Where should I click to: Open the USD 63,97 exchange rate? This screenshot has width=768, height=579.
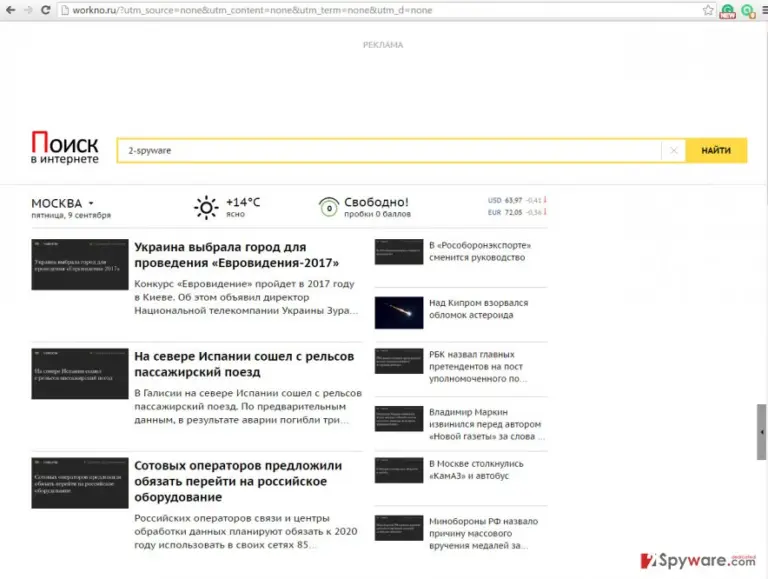517,200
